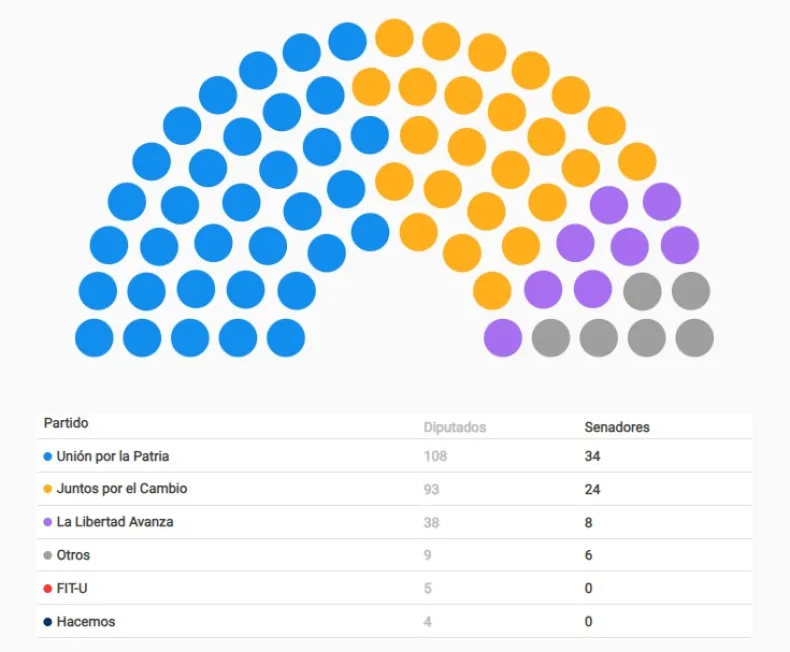Select the Unión por la Patria label
Image resolution: width=790 pixels, height=652 pixels.
tap(113, 457)
